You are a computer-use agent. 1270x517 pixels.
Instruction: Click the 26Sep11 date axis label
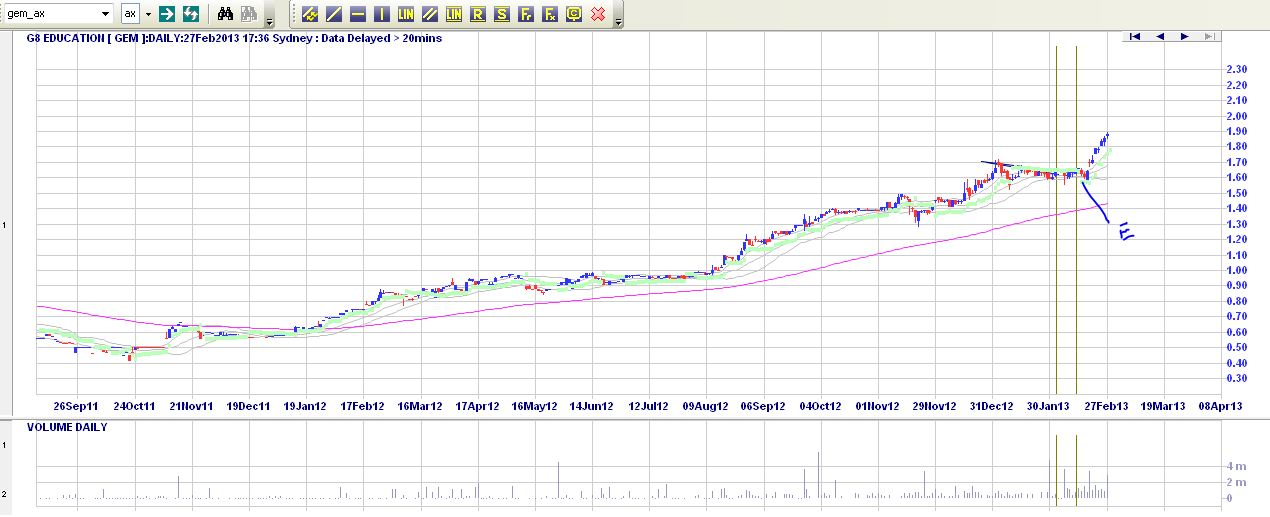pyautogui.click(x=76, y=406)
